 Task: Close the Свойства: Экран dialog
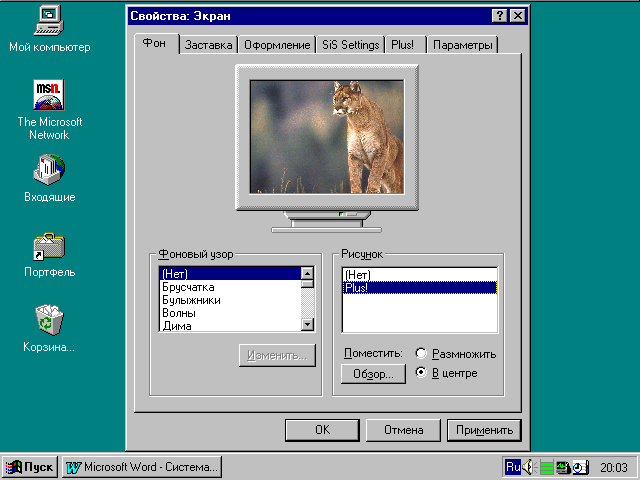518,16
